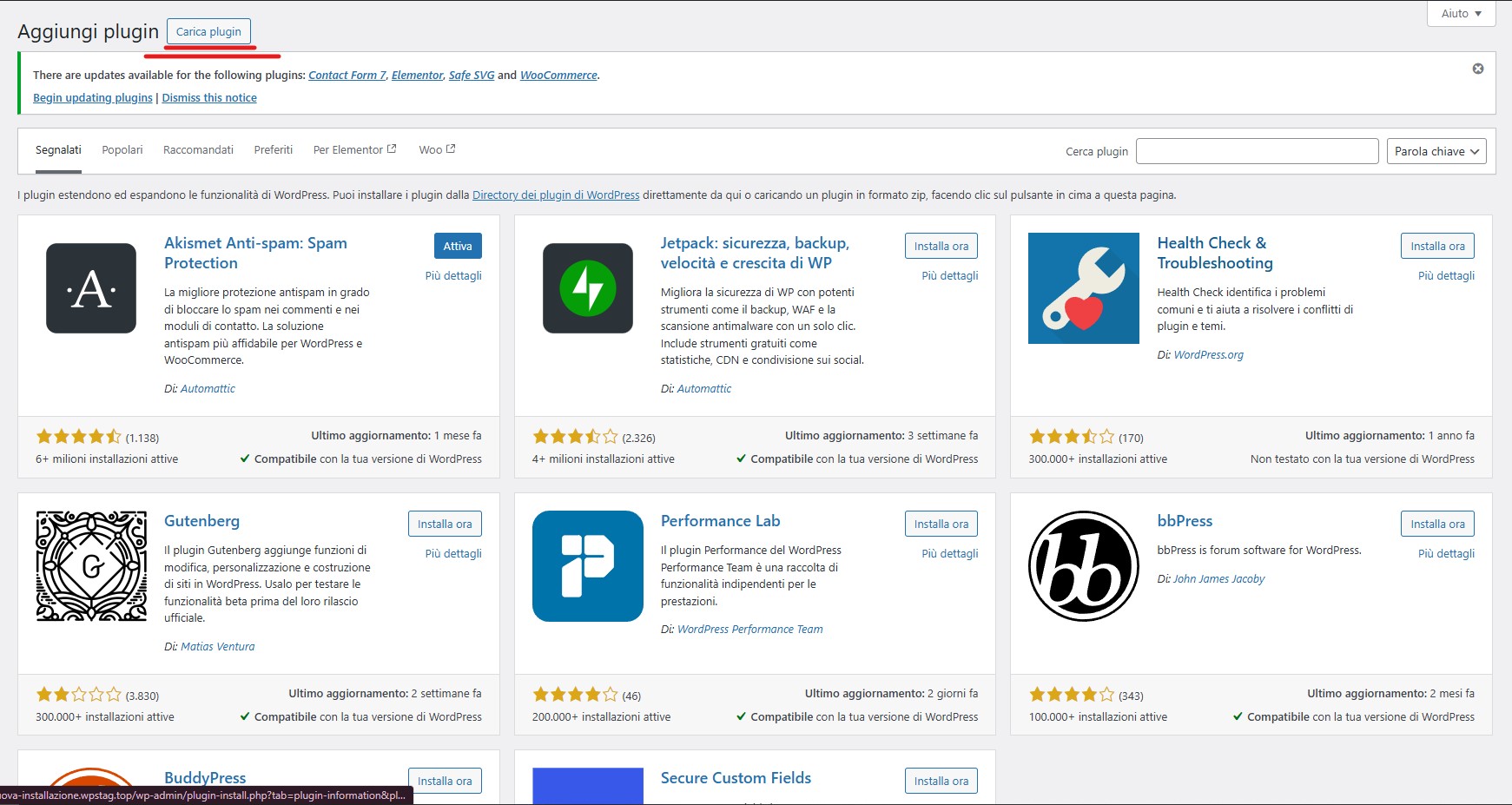1512x805 pixels.
Task: Install the bbPress plugin
Action: (x=1437, y=524)
